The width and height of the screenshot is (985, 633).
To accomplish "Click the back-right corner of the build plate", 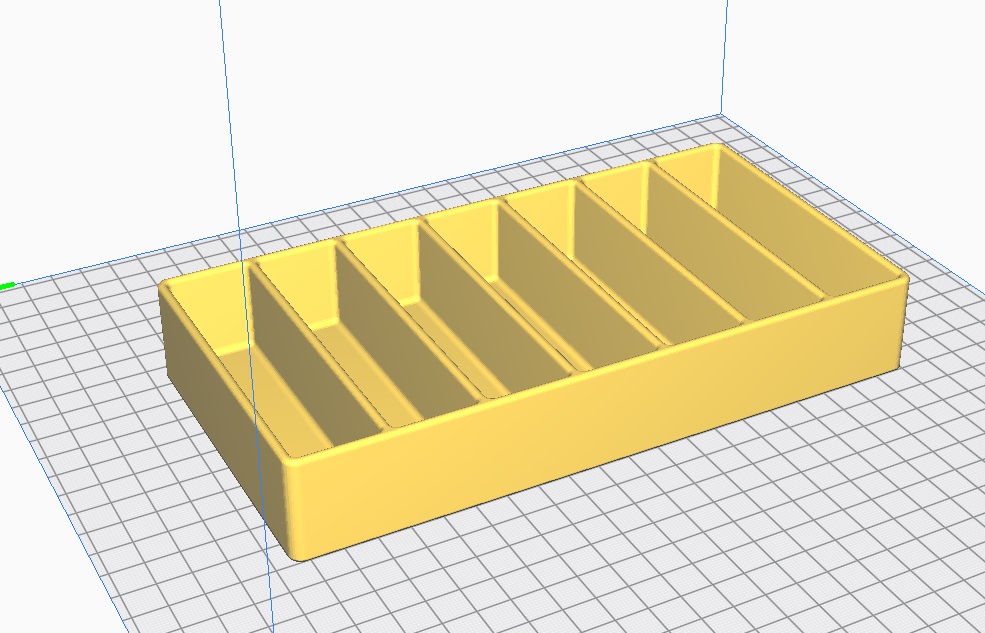I will point(723,116).
